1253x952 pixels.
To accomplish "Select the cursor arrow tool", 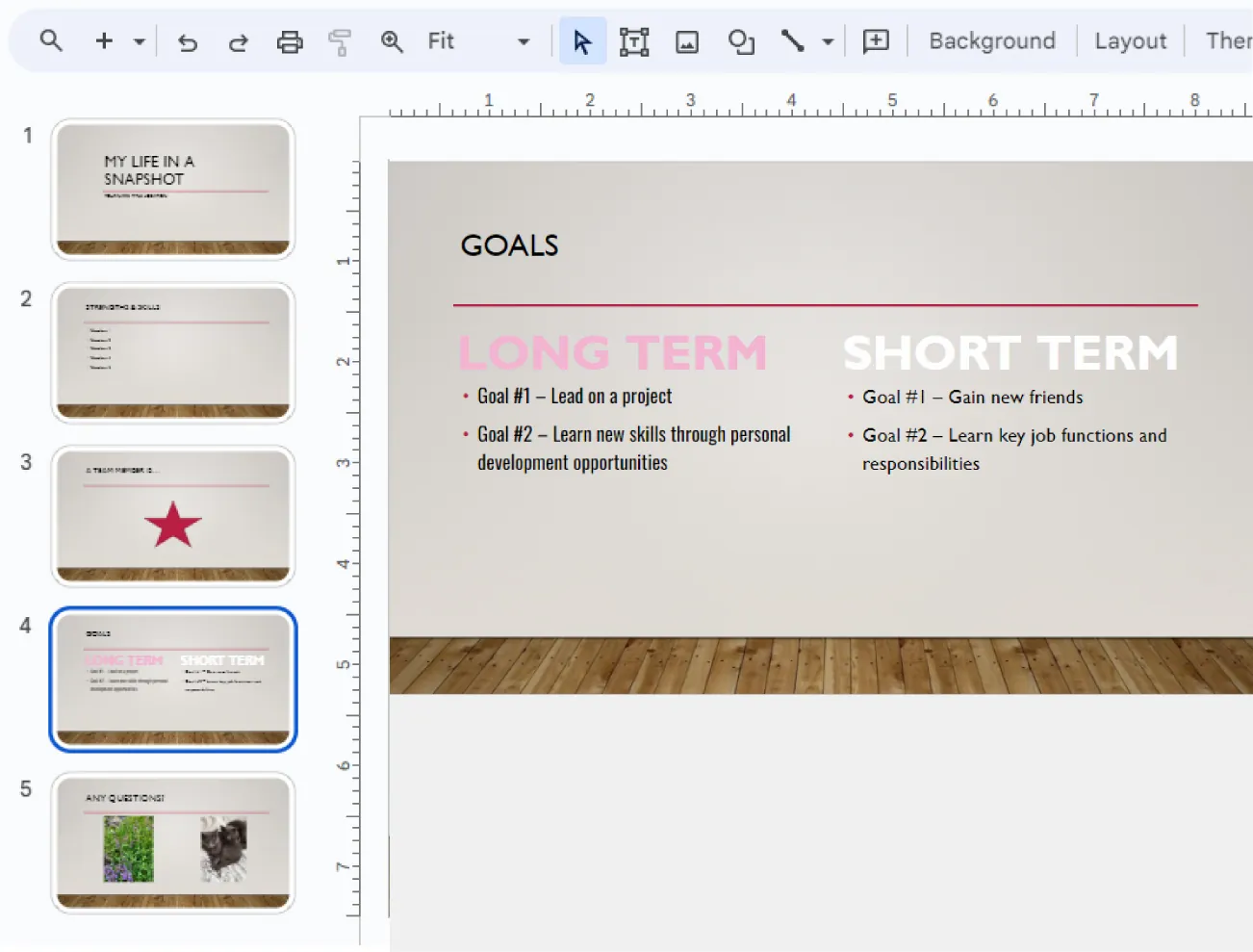I will [x=582, y=41].
